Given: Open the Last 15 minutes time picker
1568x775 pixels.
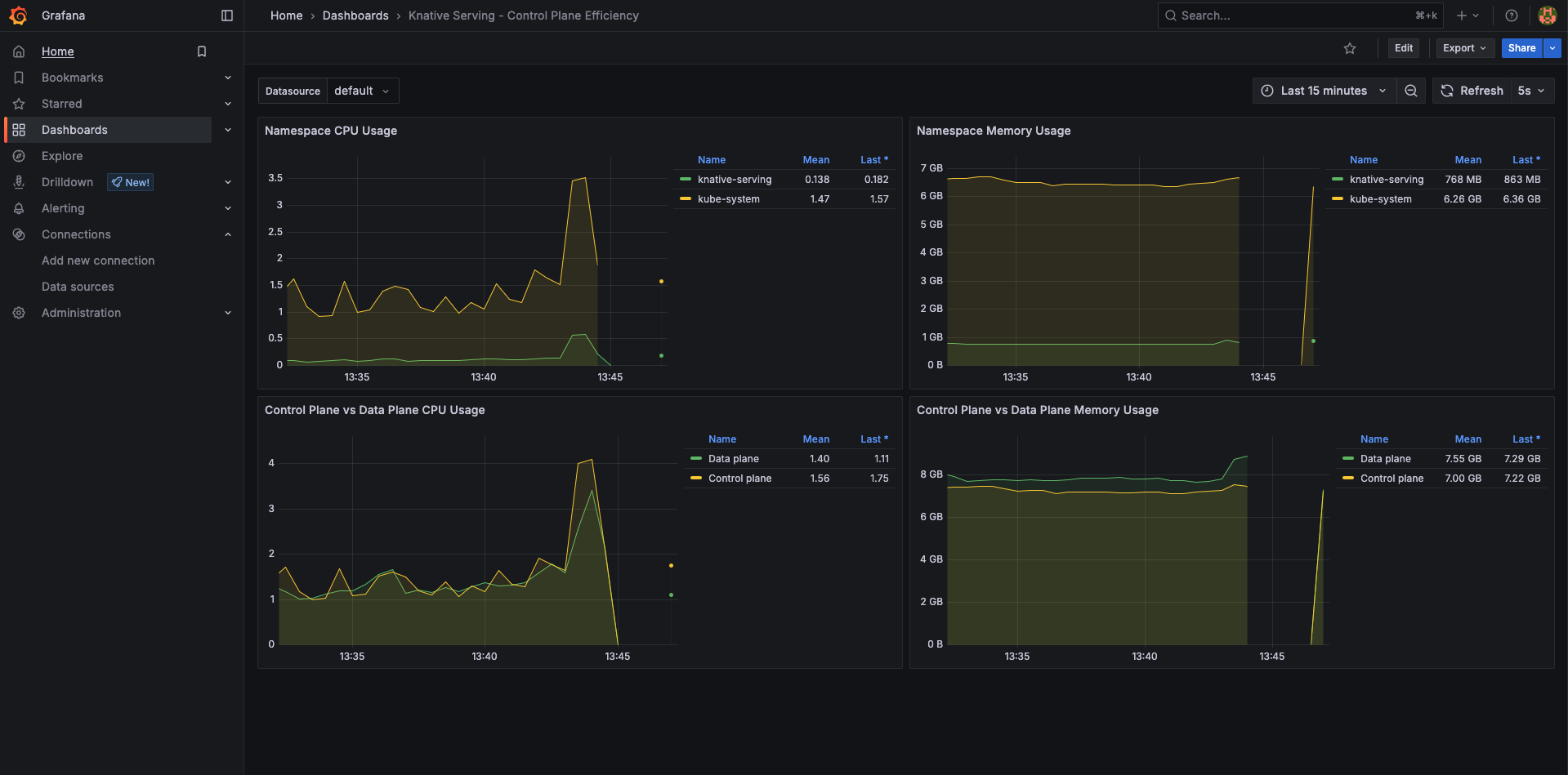Looking at the screenshot, I should [x=1323, y=91].
